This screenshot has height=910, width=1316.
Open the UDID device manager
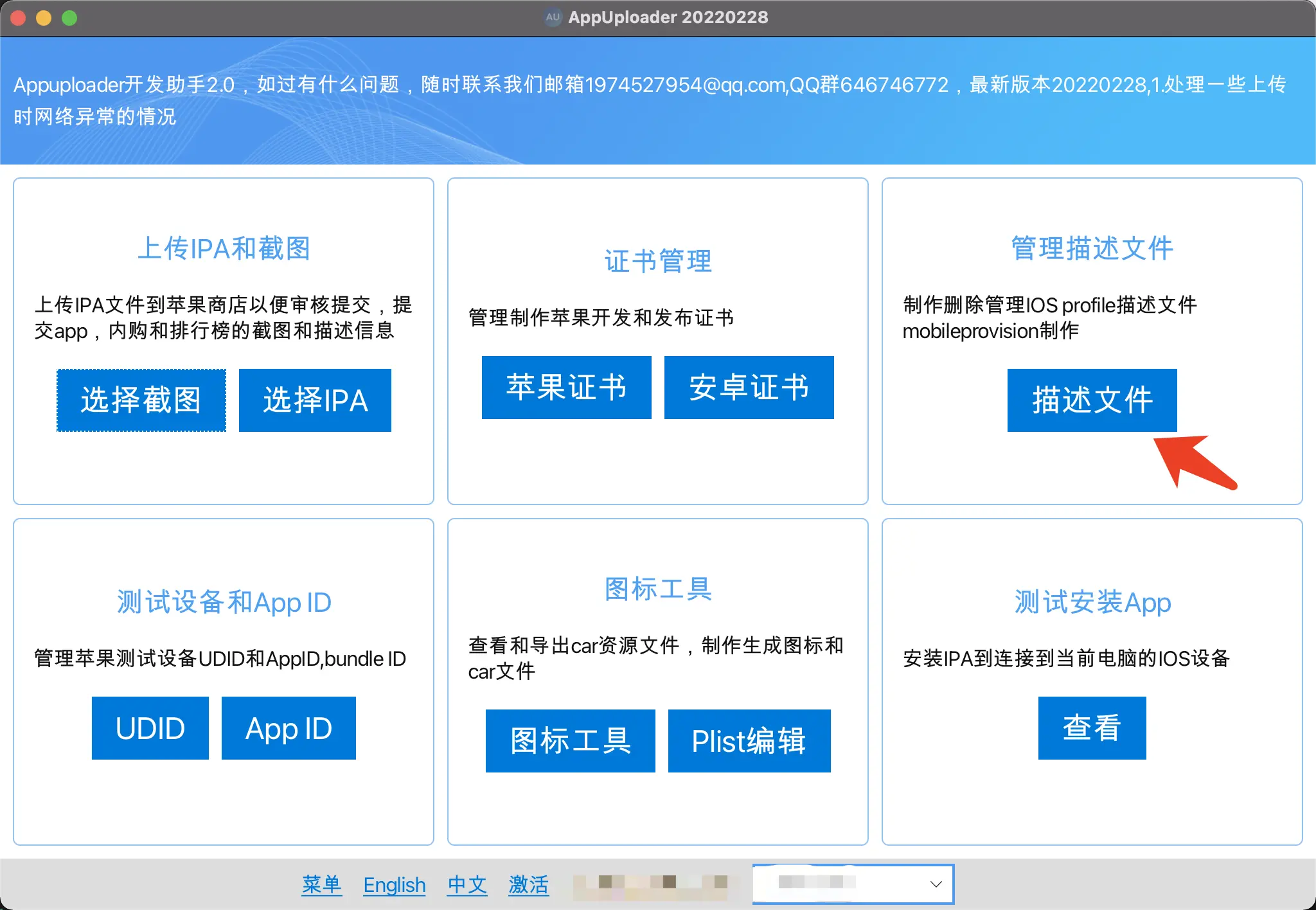click(x=150, y=727)
